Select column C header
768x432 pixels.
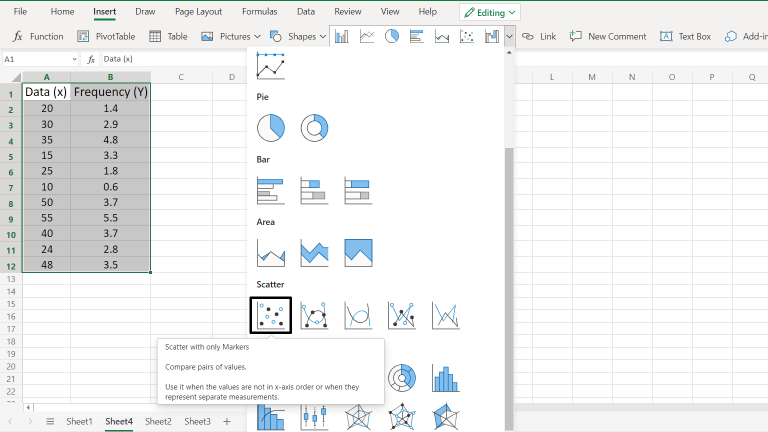pos(181,77)
